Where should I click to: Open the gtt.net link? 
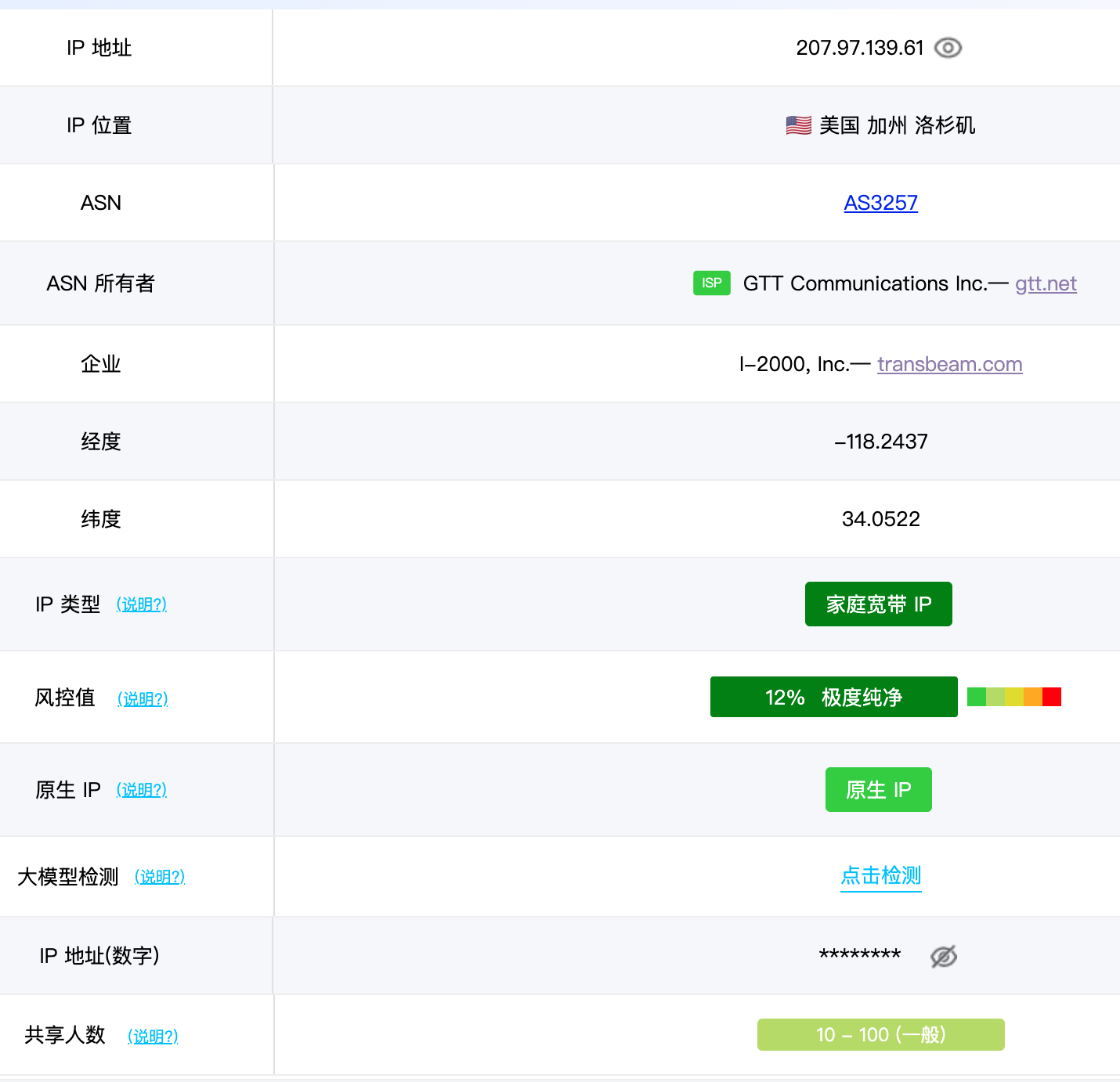point(1046,283)
